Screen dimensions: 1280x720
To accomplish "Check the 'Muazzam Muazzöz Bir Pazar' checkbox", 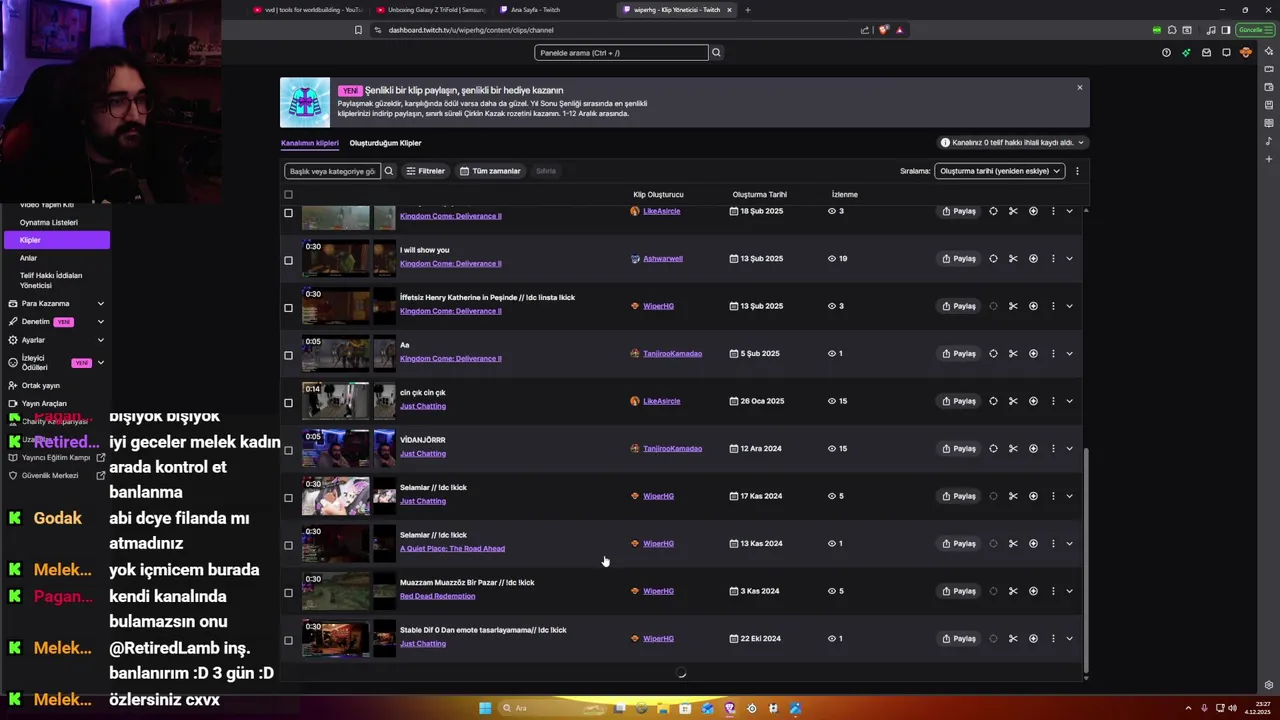I will click(x=288, y=593).
